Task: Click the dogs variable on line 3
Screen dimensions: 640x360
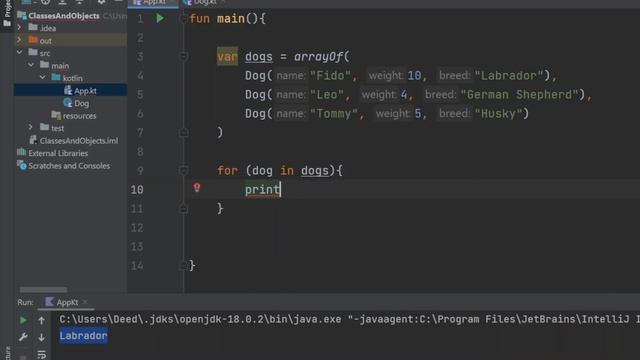Action: [x=258, y=57]
